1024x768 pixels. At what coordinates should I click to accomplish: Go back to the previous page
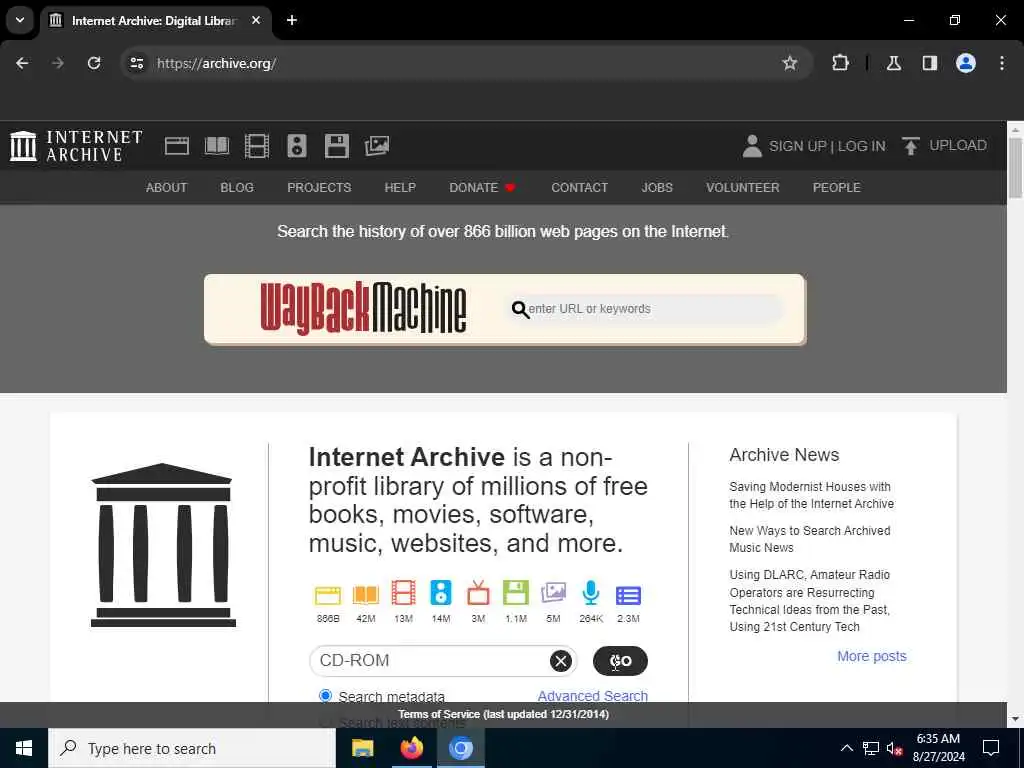(22, 63)
